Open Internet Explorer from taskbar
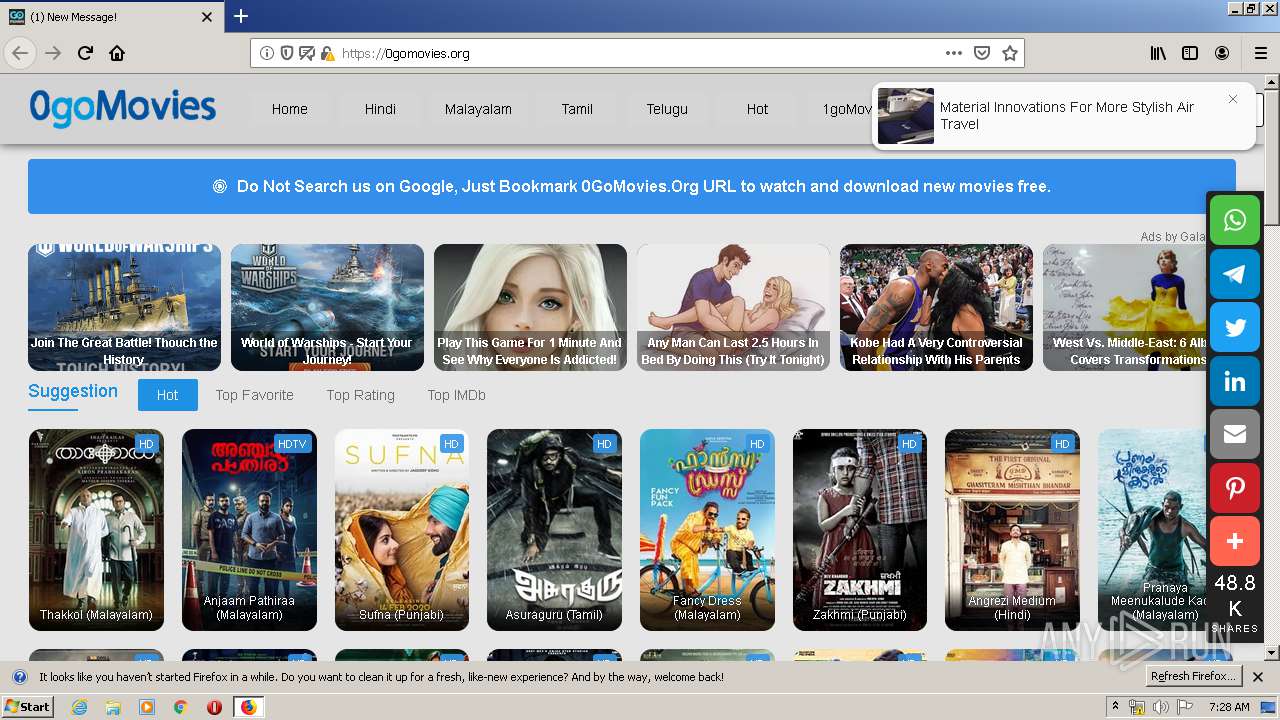This screenshot has height=720, width=1280. pos(79,707)
